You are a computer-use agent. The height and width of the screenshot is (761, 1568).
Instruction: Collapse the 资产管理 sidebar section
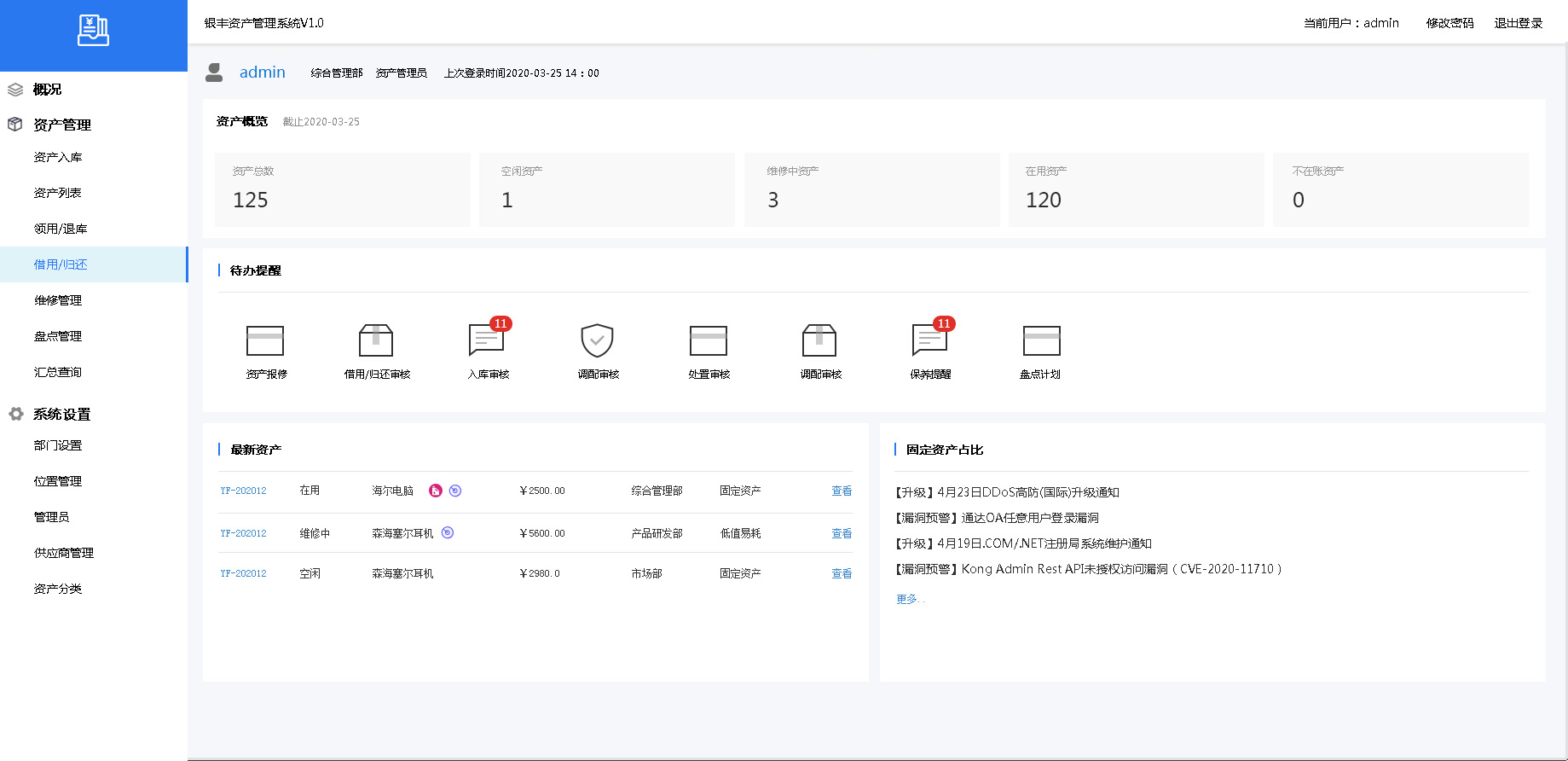[61, 125]
